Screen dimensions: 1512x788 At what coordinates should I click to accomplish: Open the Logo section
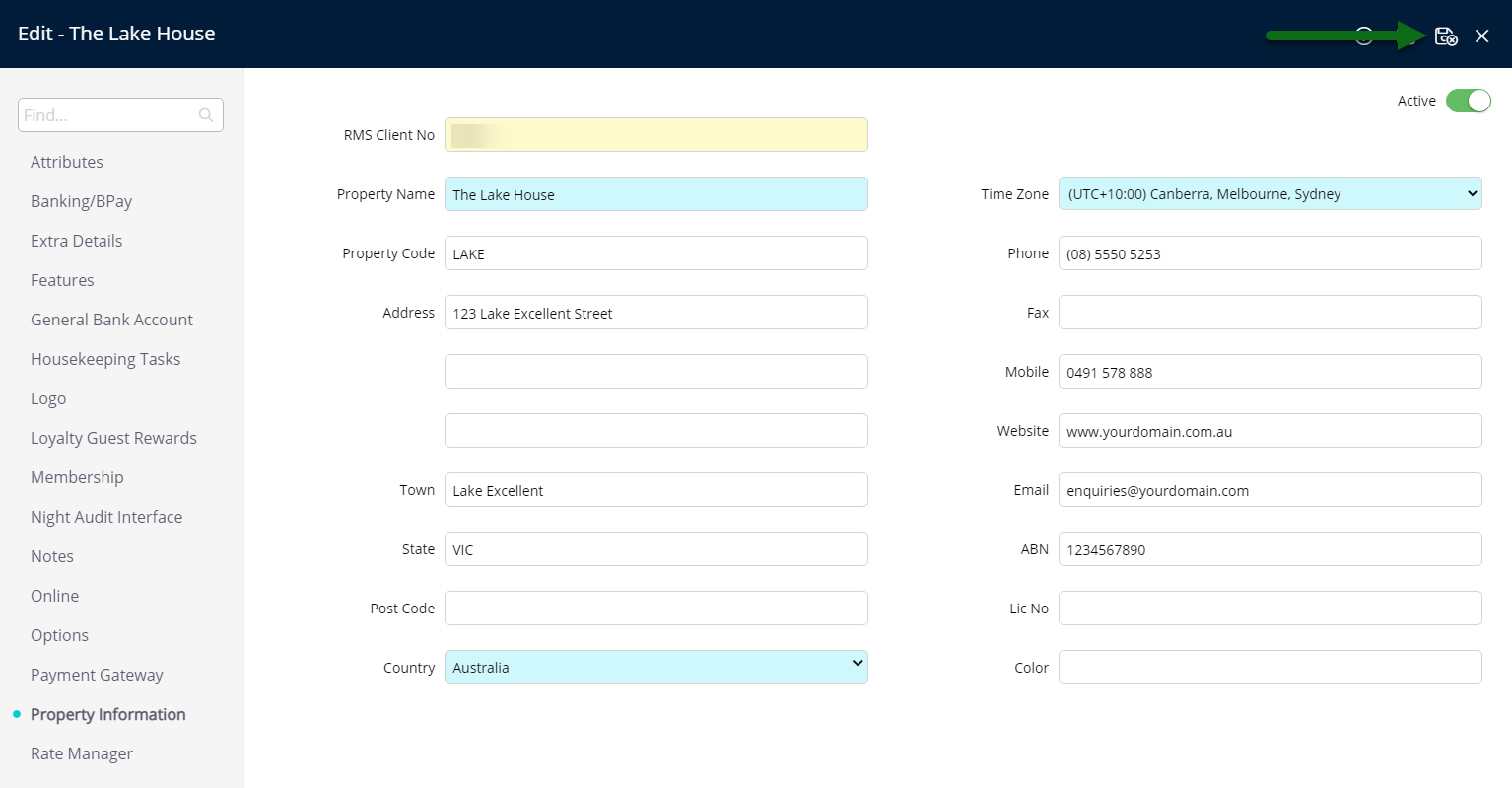coord(48,398)
